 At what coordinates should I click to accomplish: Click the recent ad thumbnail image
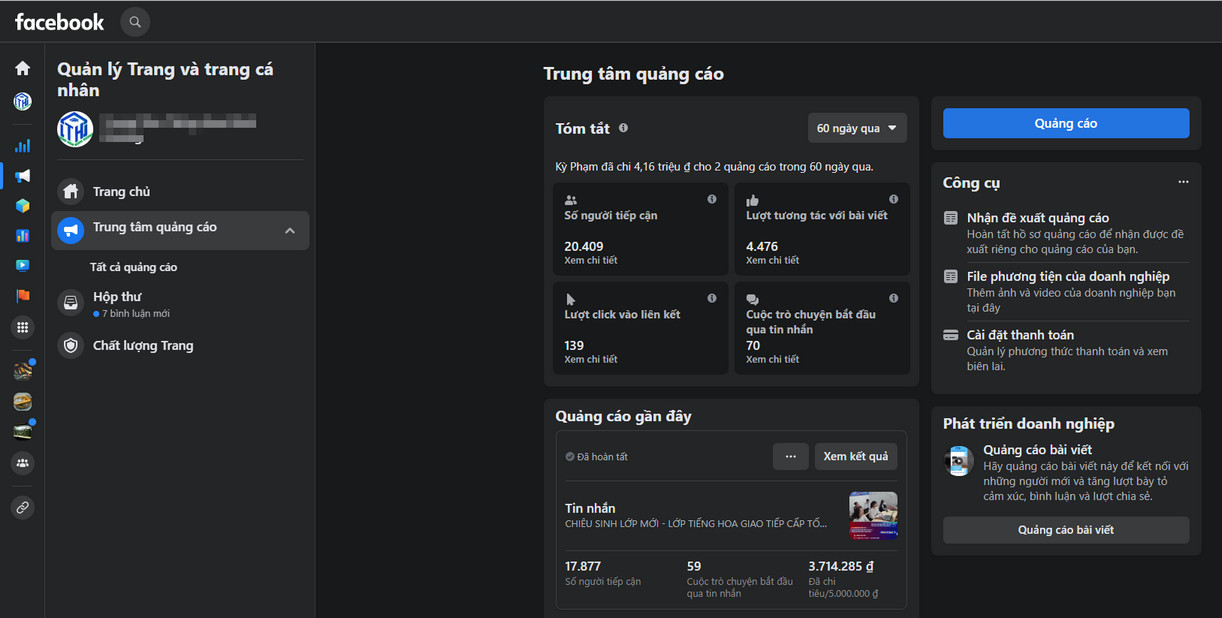(873, 515)
